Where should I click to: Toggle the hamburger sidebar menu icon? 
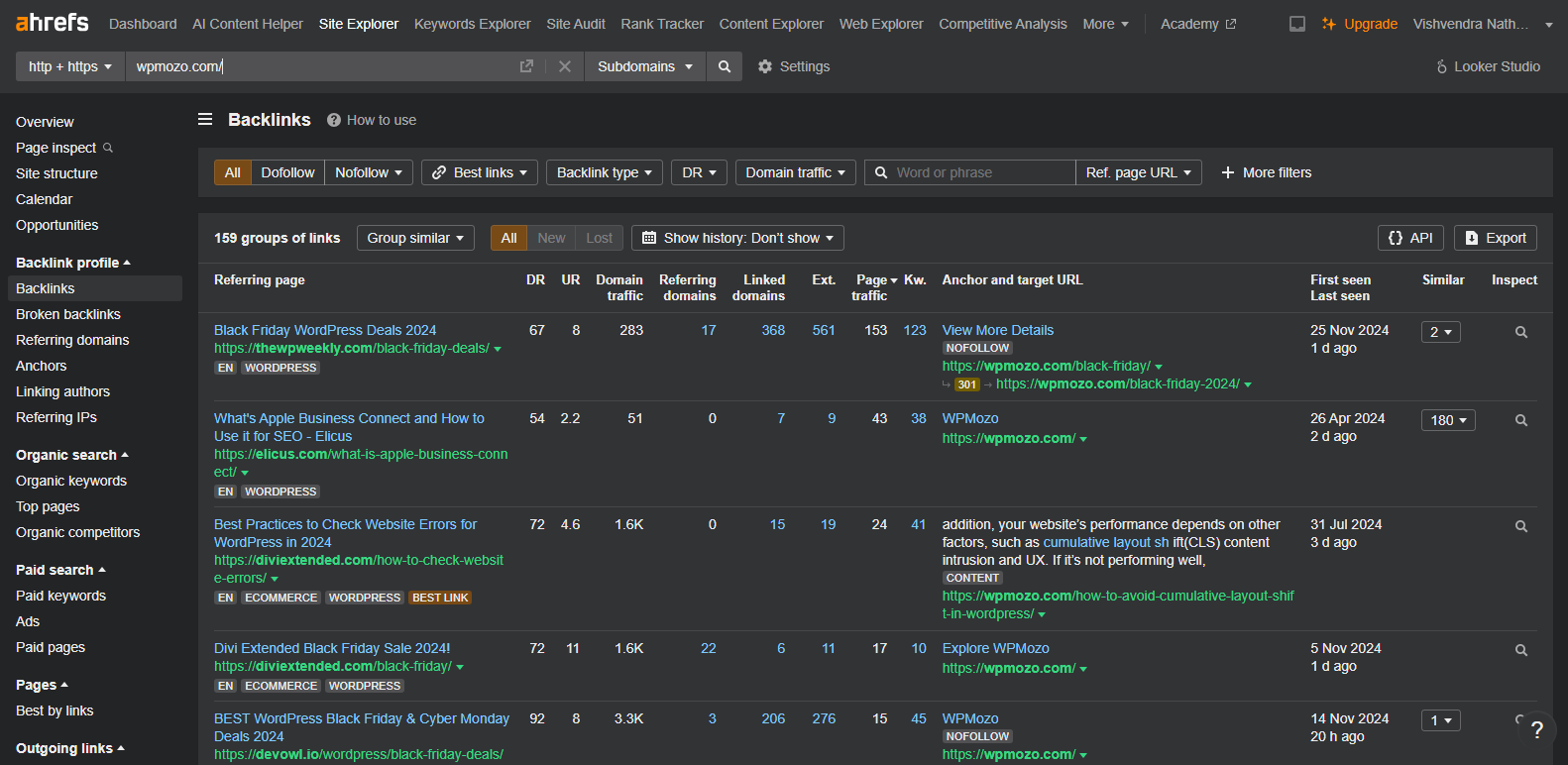(x=205, y=119)
